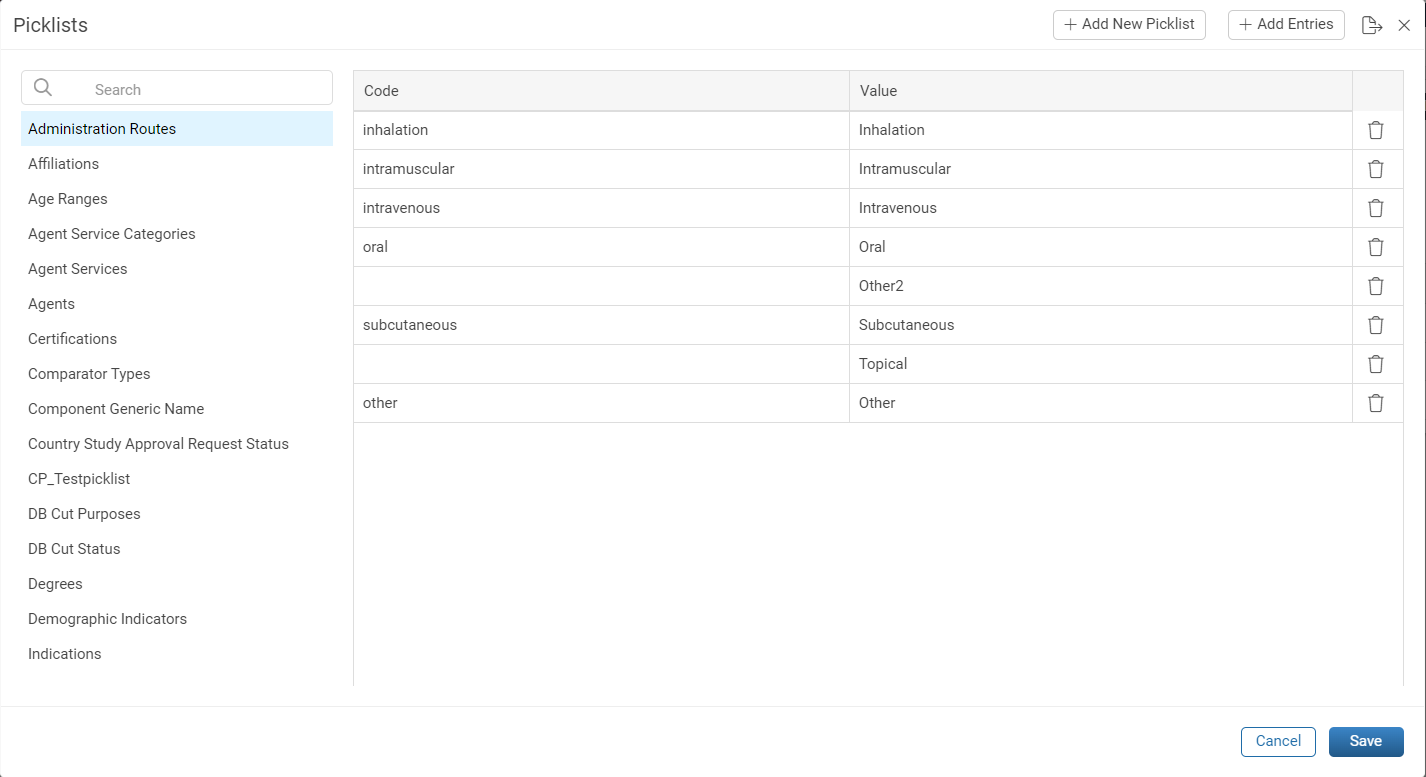Remove the Subcutaneous entry with trash icon
Image resolution: width=1426 pixels, height=777 pixels.
(x=1376, y=325)
